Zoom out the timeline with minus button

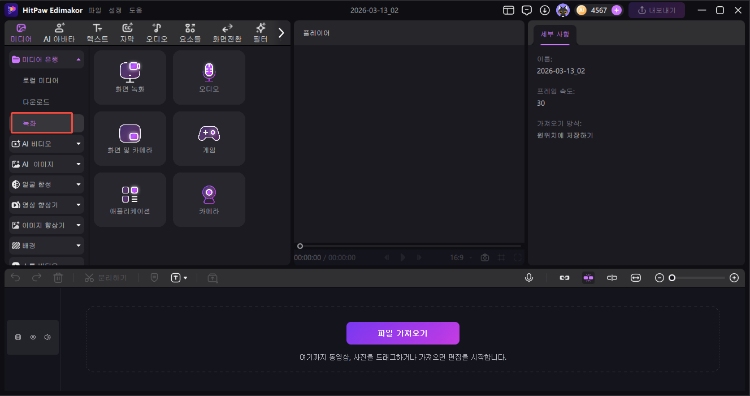(x=659, y=278)
